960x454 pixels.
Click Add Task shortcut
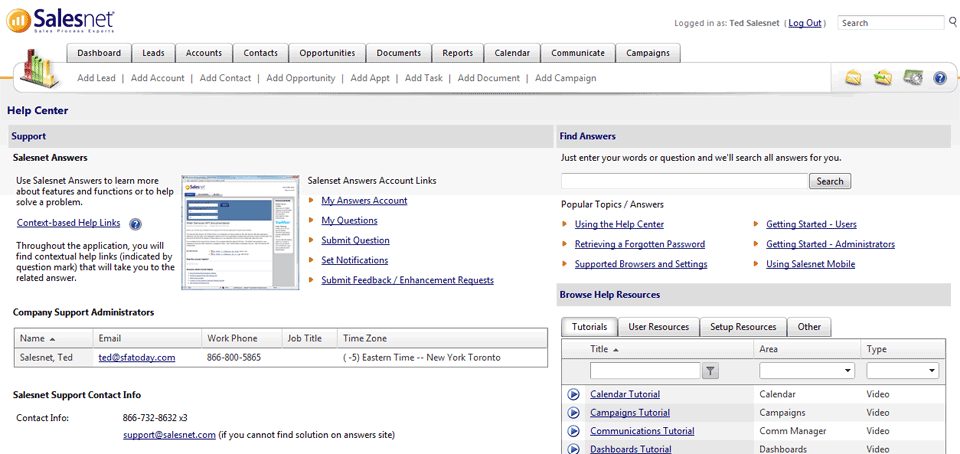pos(424,78)
